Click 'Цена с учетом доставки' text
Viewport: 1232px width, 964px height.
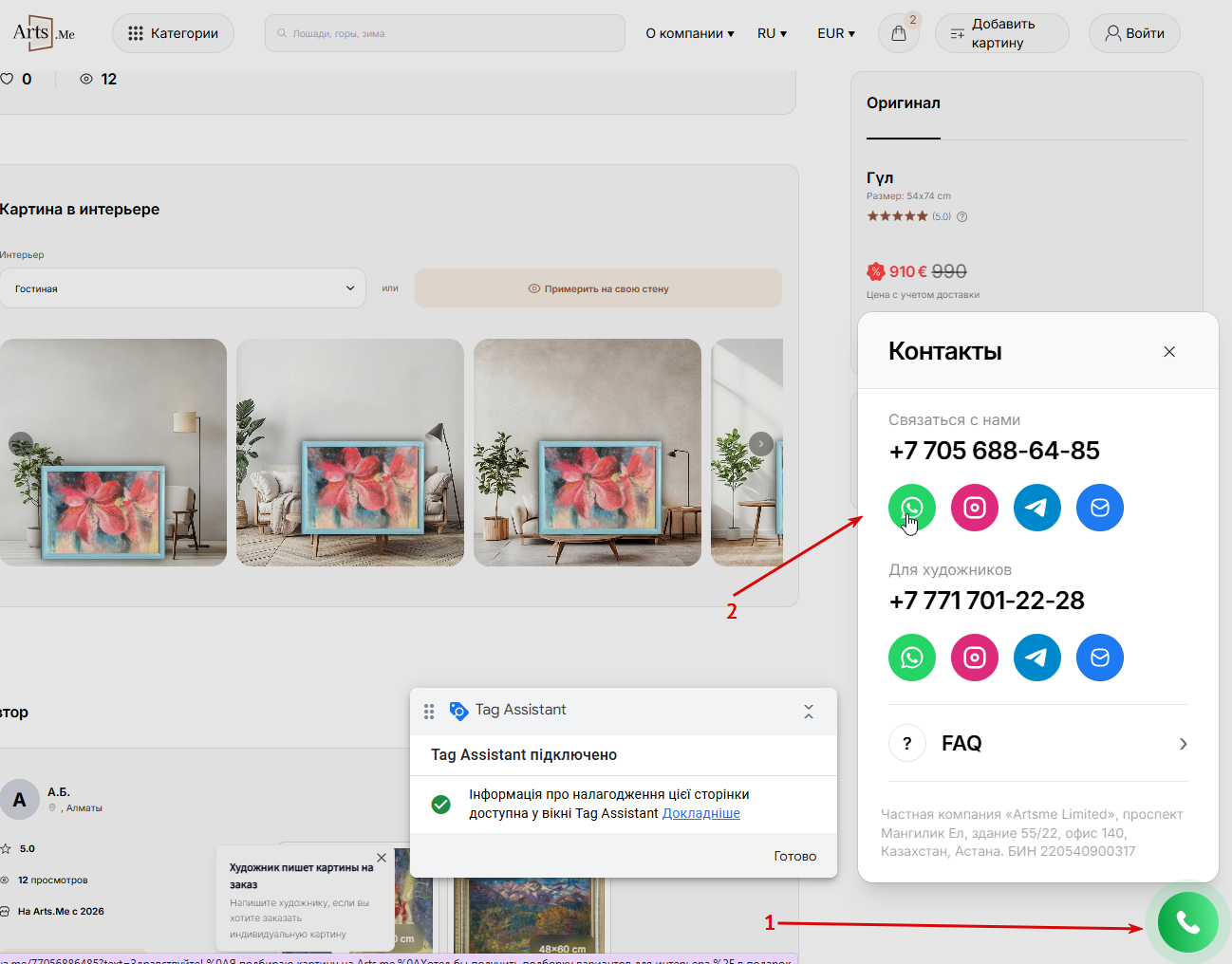[923, 295]
